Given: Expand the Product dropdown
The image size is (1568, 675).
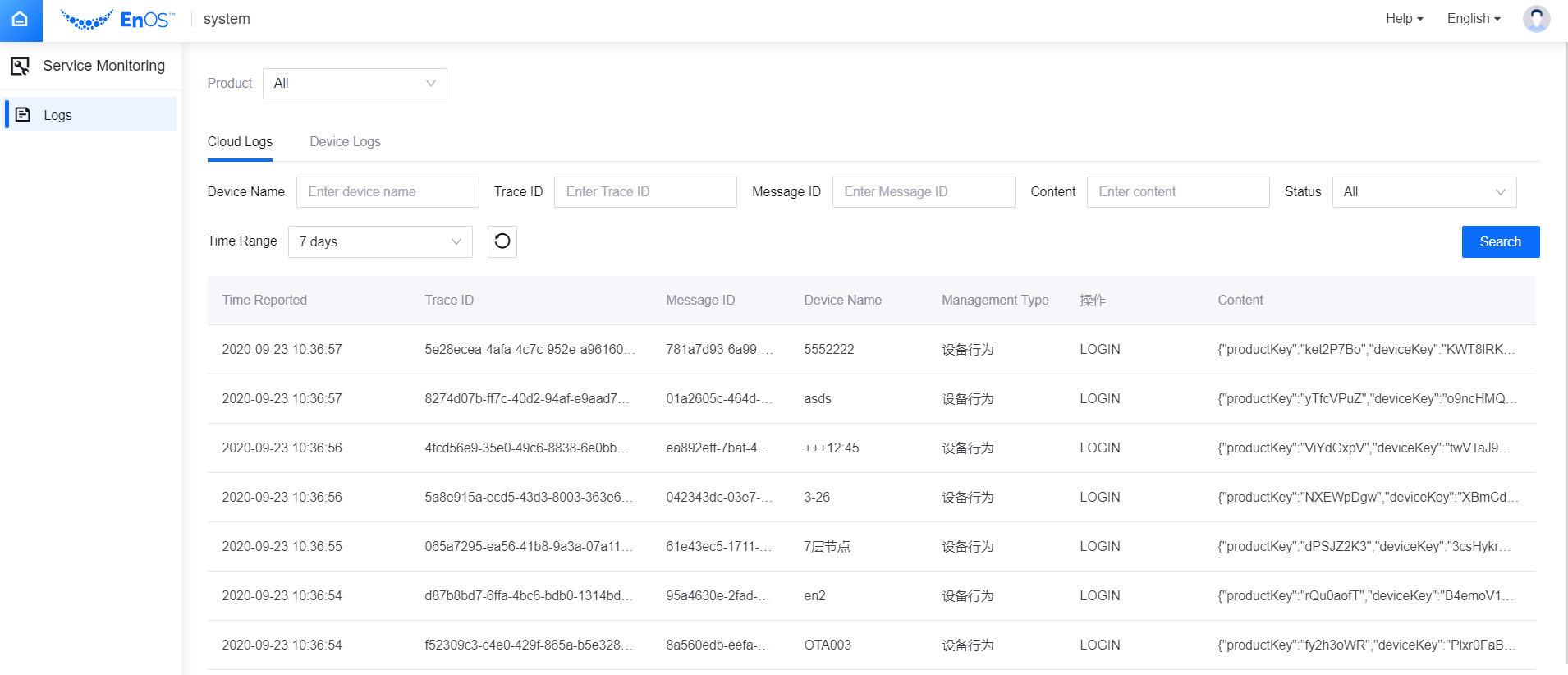Looking at the screenshot, I should [355, 84].
